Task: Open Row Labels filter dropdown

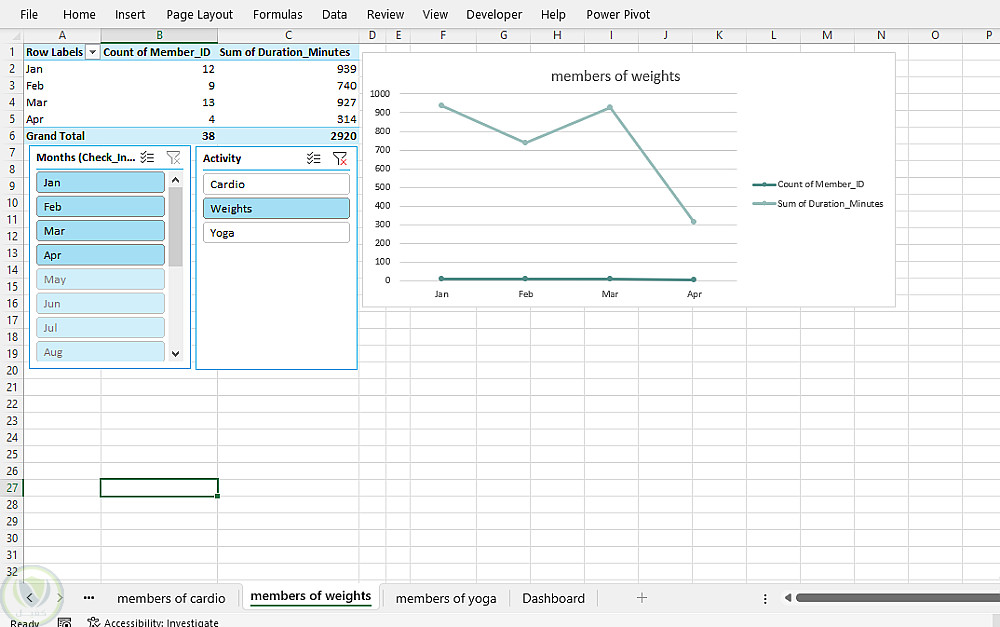Action: (92, 52)
